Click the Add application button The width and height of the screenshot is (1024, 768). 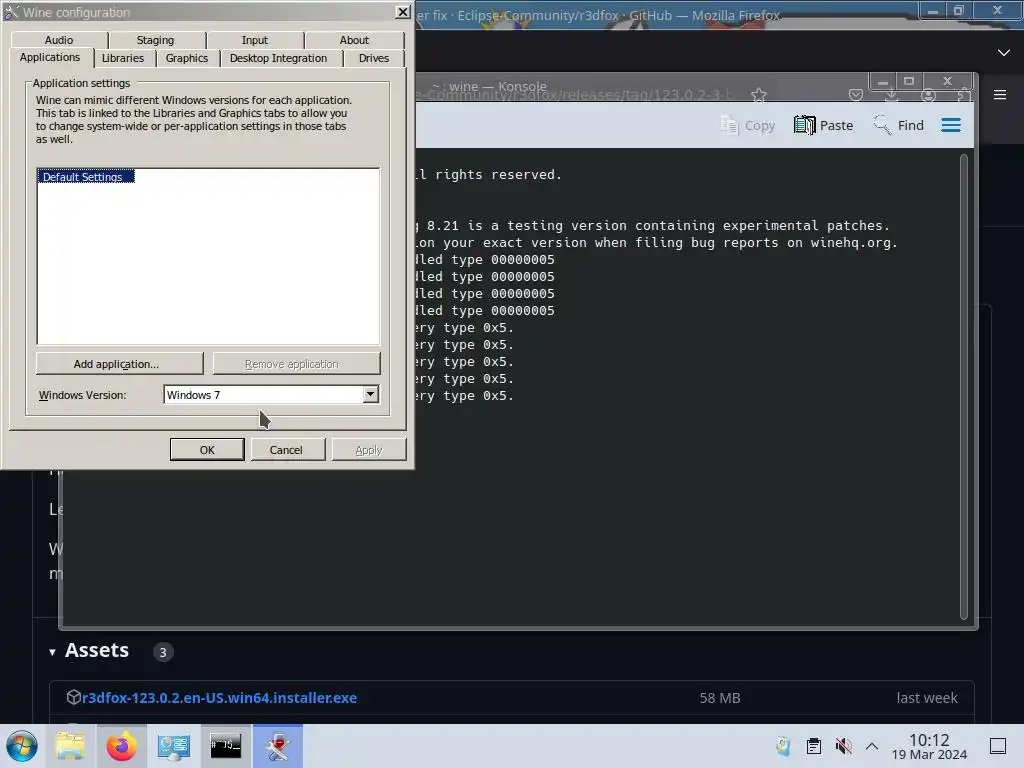coord(120,364)
